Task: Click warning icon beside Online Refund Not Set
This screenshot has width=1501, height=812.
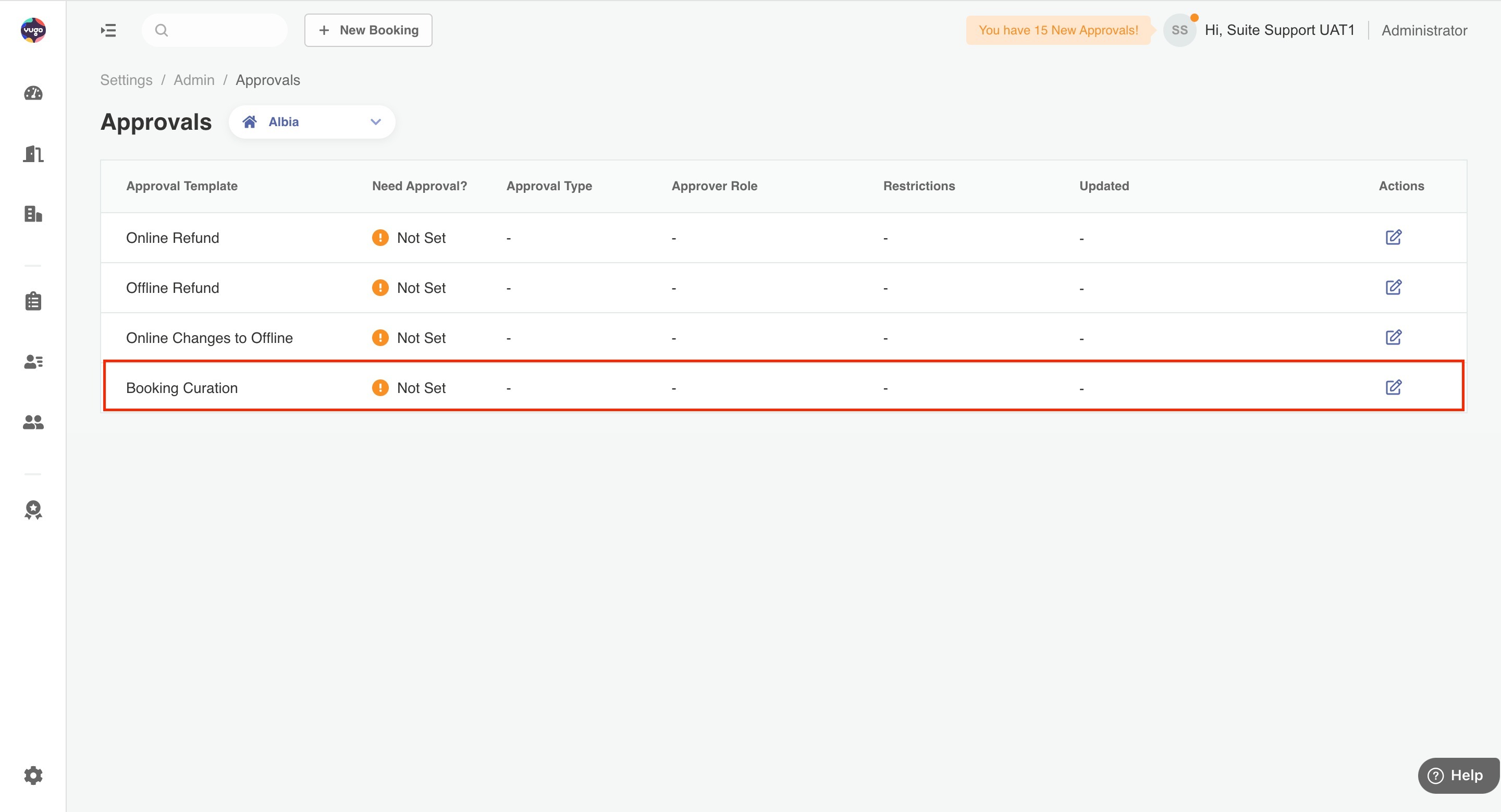Action: (x=380, y=238)
